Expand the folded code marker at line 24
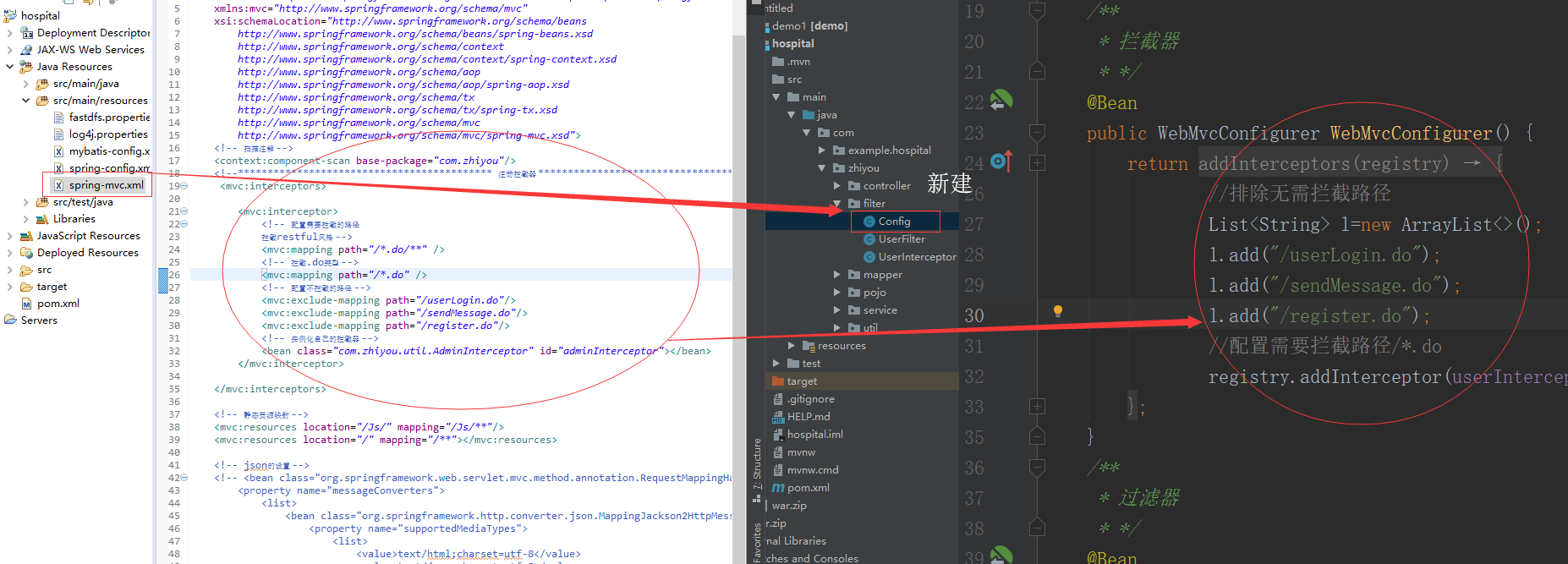Image resolution: width=1568 pixels, height=564 pixels. pos(1038,162)
